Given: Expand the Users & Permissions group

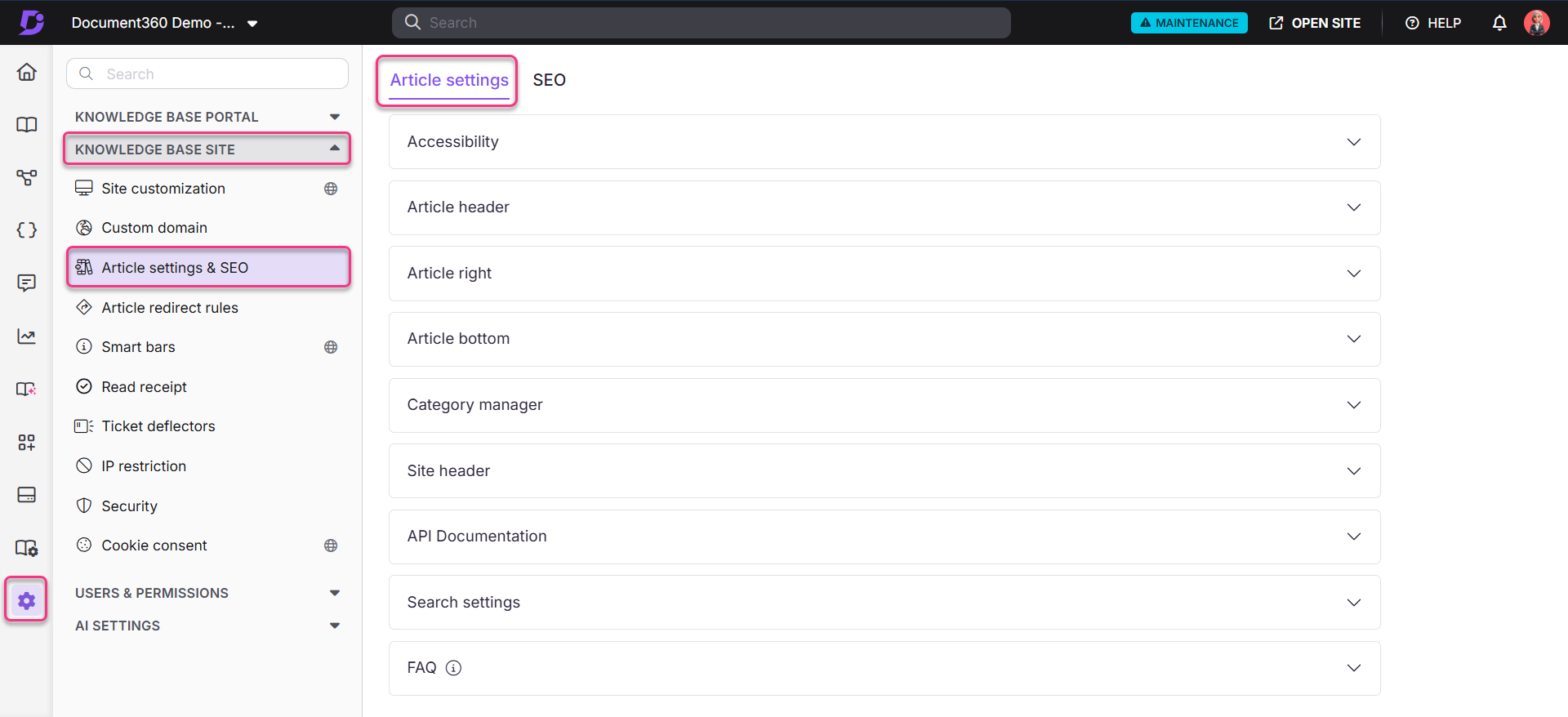Looking at the screenshot, I should click(207, 593).
